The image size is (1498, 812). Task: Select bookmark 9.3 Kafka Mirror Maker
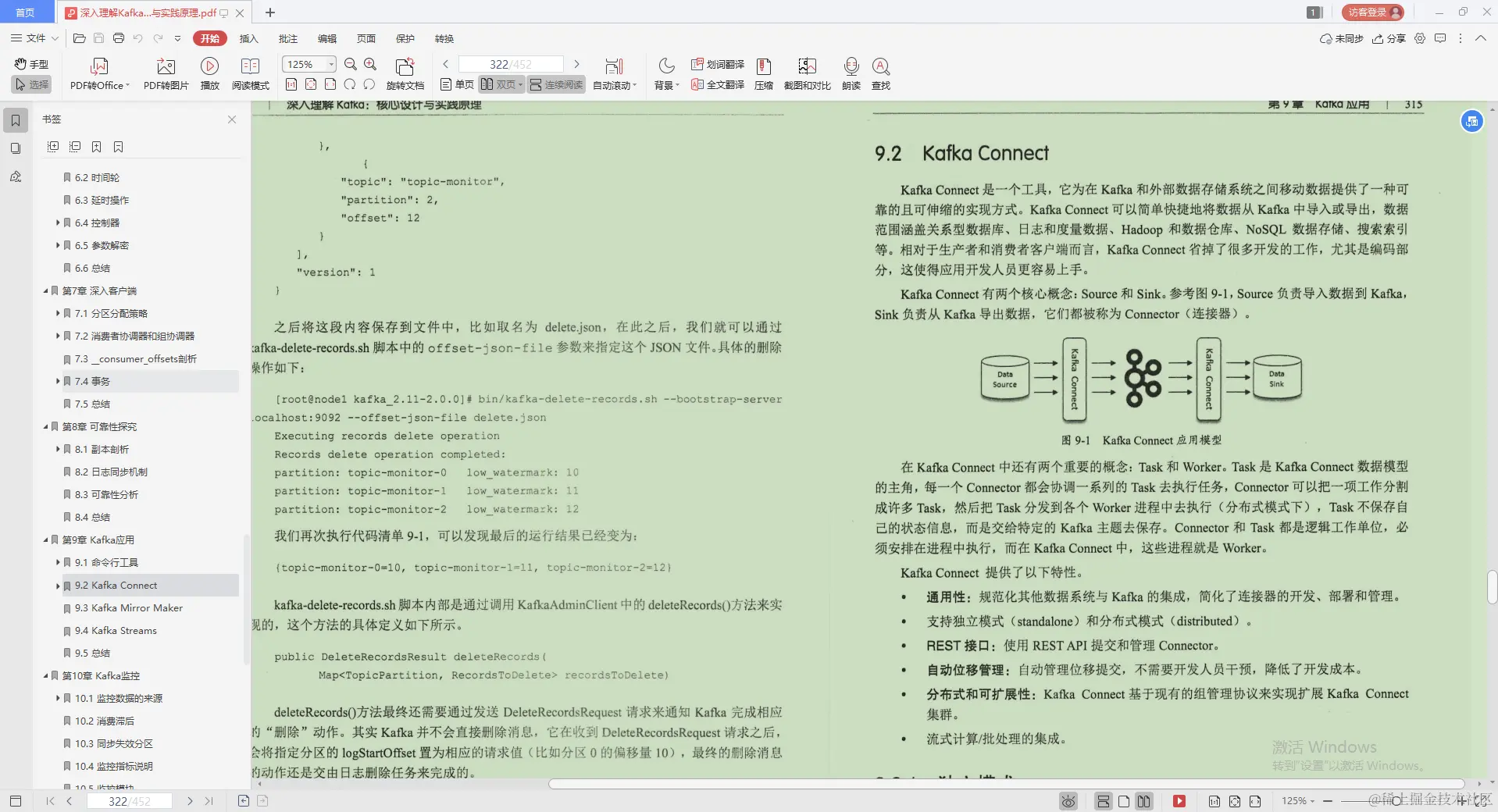(128, 607)
